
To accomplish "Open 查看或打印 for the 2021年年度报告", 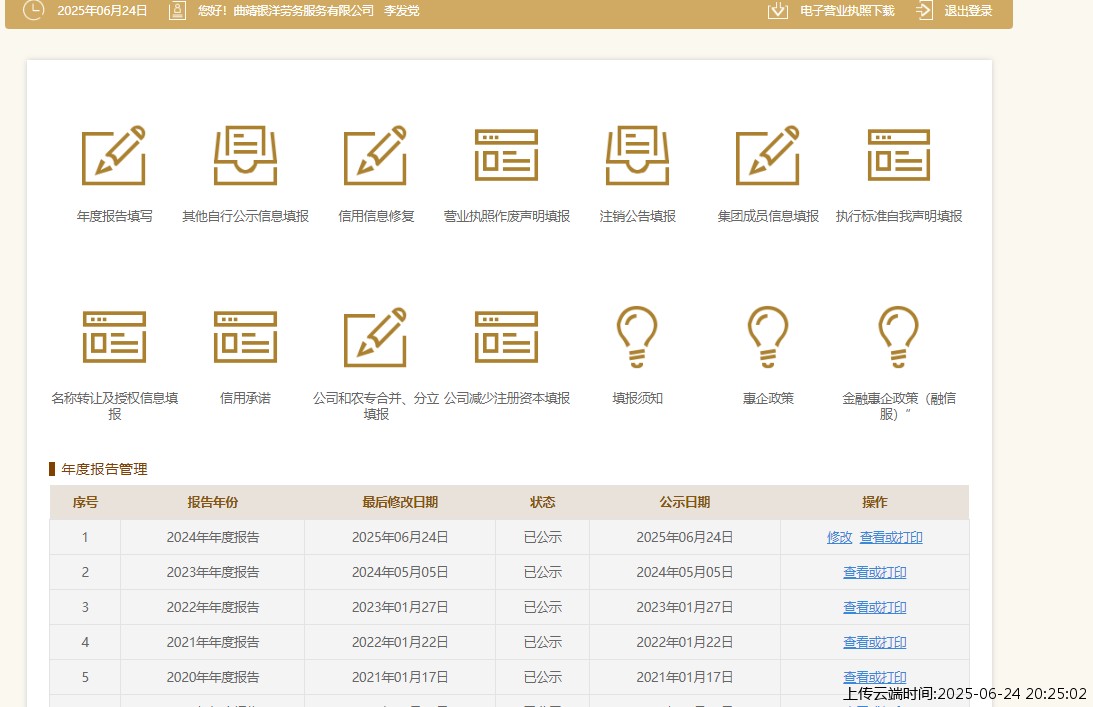I will [x=875, y=642].
